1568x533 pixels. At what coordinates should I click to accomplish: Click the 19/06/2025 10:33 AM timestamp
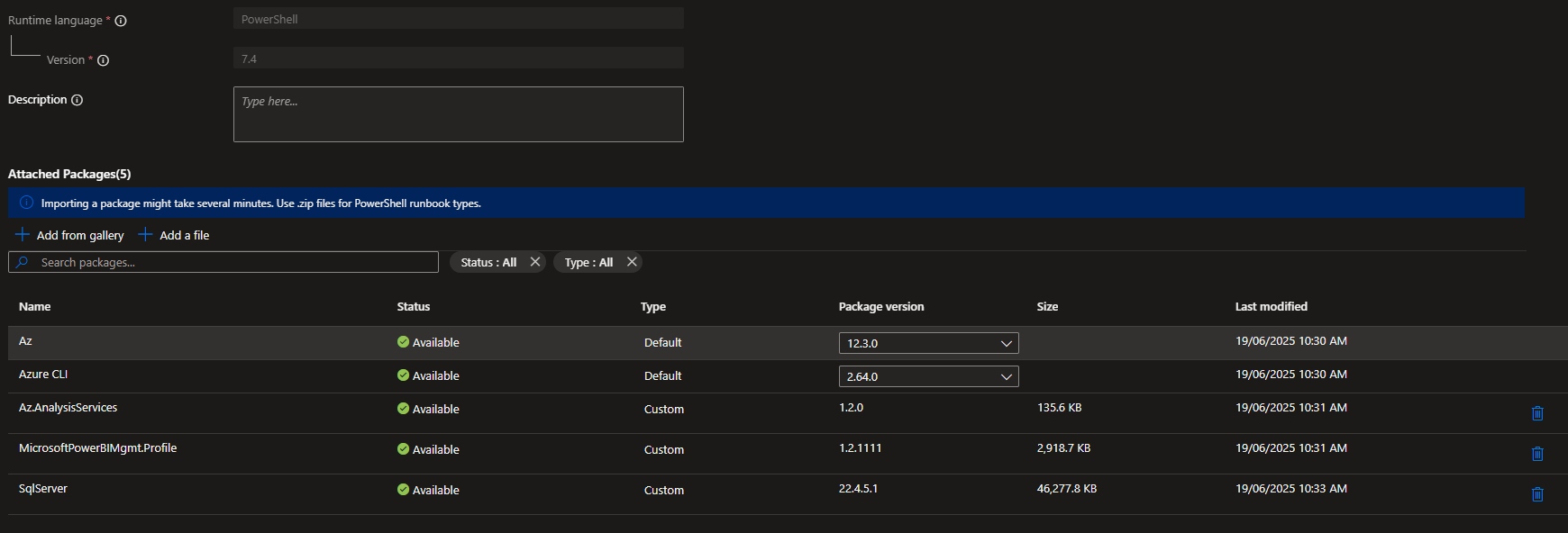(x=1291, y=489)
